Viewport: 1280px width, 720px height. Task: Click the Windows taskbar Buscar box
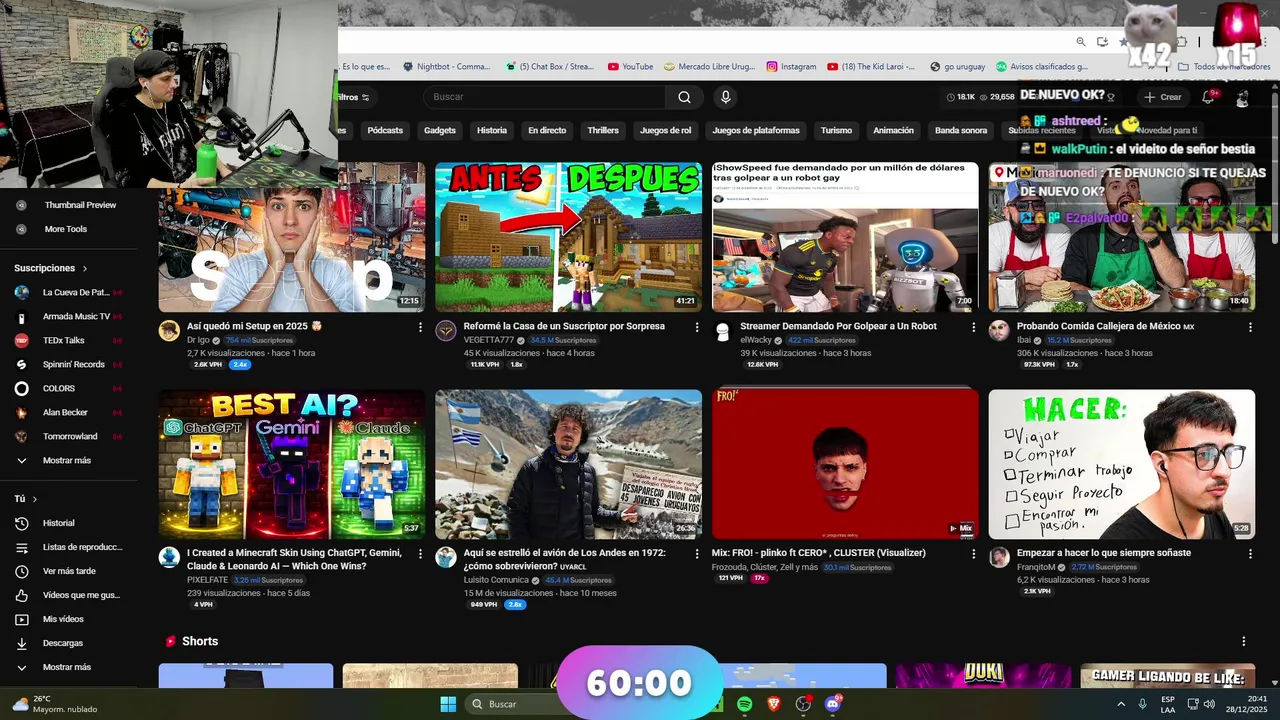(x=510, y=704)
